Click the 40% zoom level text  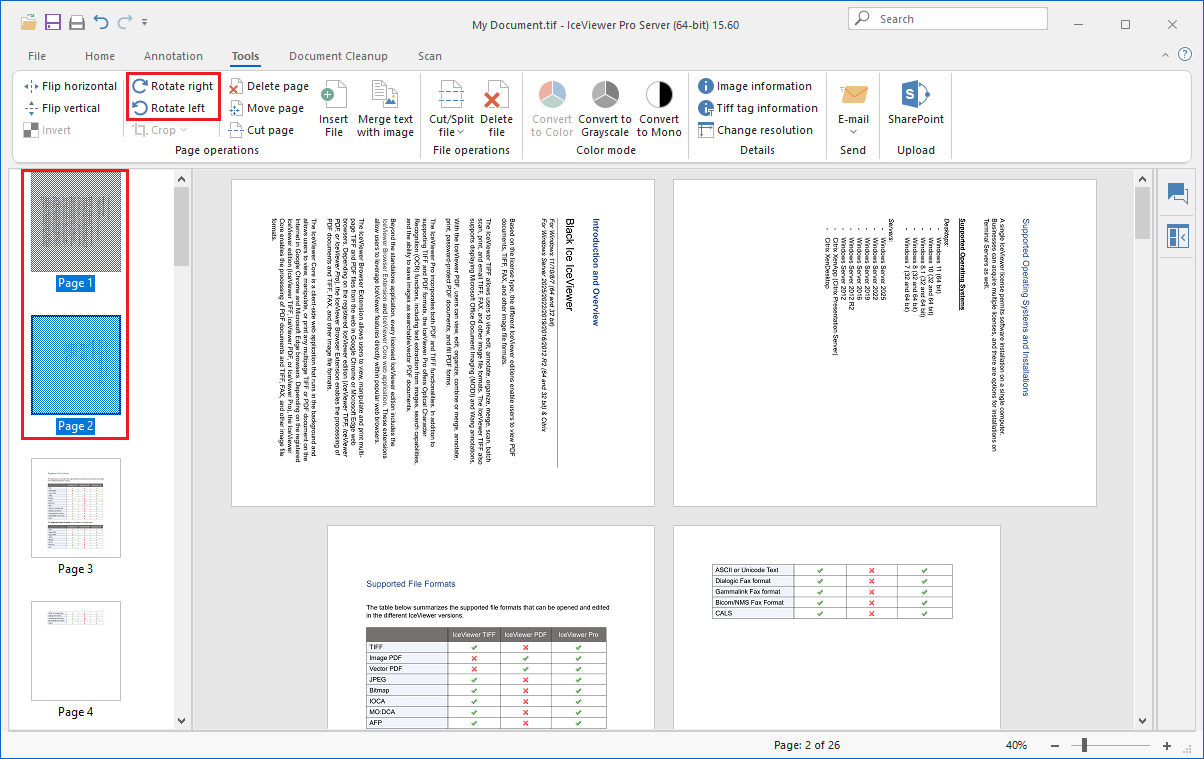[1016, 745]
